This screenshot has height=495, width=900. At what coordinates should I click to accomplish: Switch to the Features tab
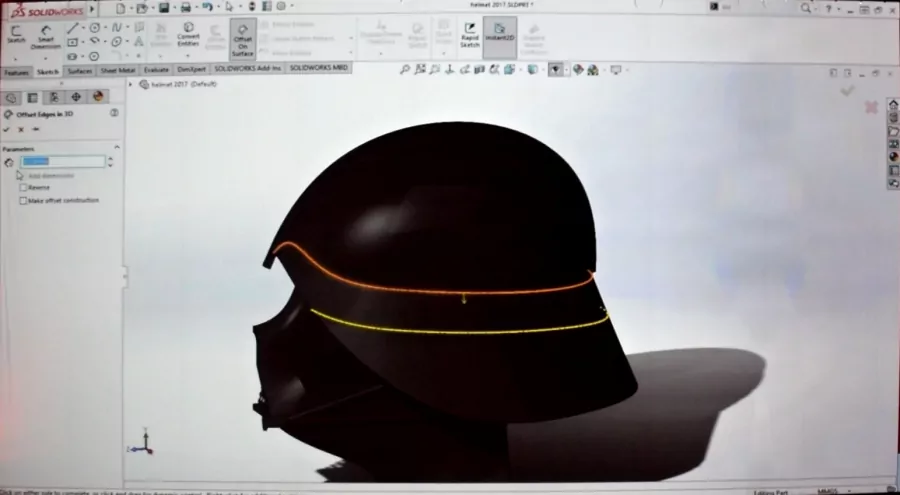[x=16, y=72]
